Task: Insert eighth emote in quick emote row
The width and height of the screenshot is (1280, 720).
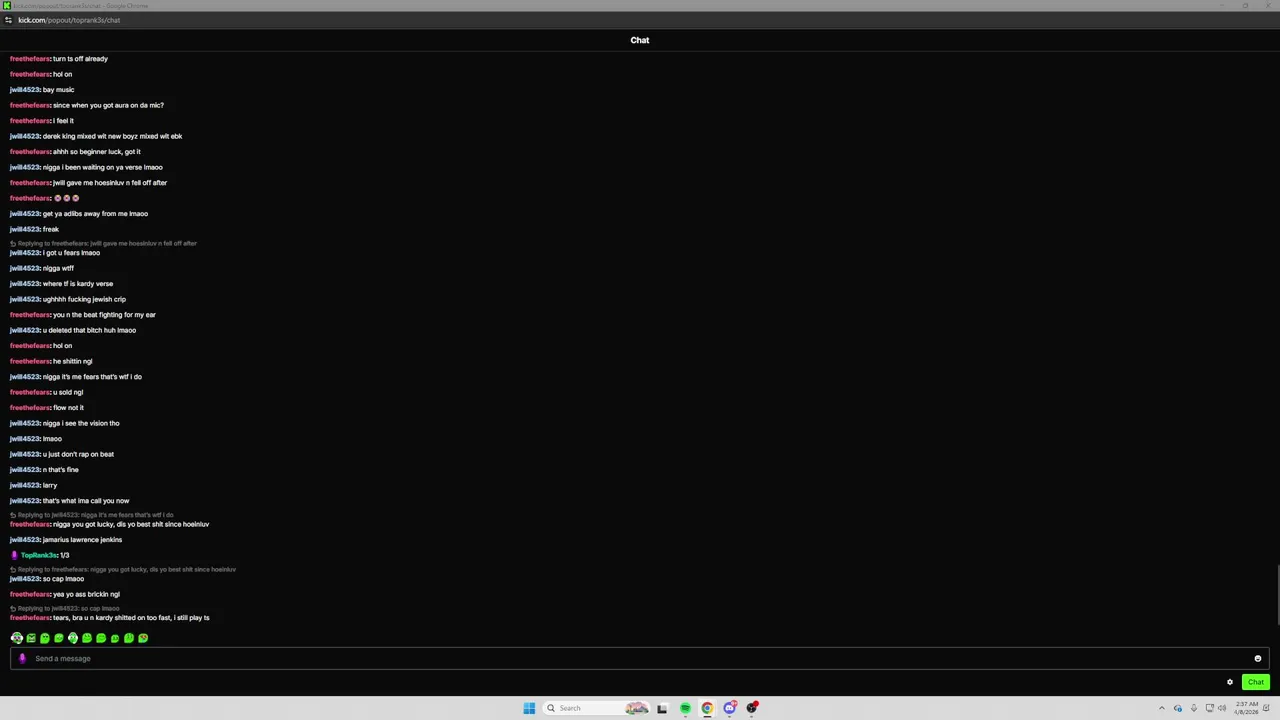Action: click(115, 638)
